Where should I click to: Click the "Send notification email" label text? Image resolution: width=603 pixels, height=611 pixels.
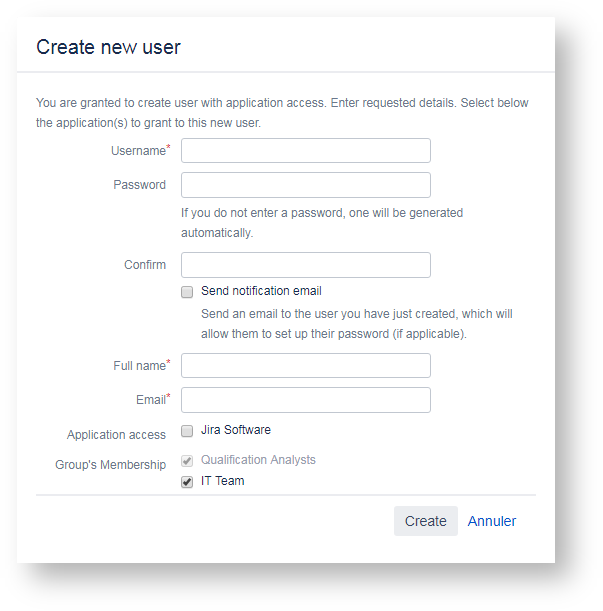[x=261, y=291]
